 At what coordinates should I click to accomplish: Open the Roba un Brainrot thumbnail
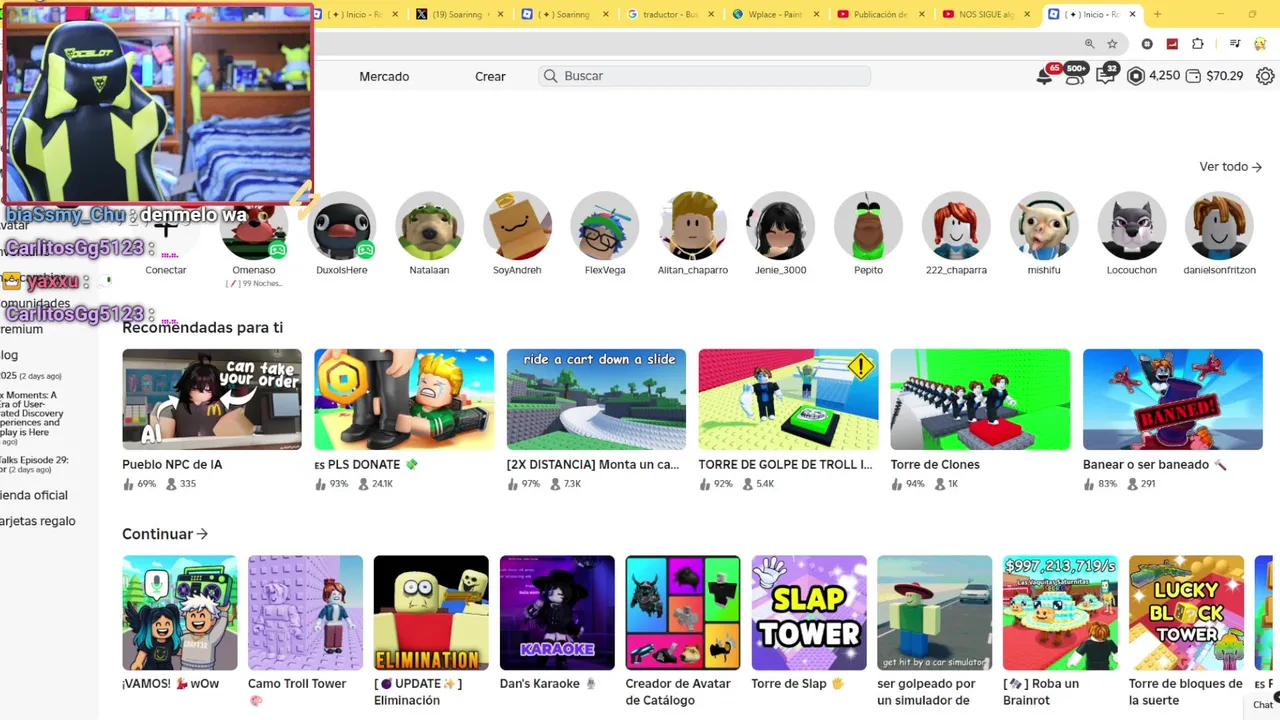pyautogui.click(x=1061, y=613)
